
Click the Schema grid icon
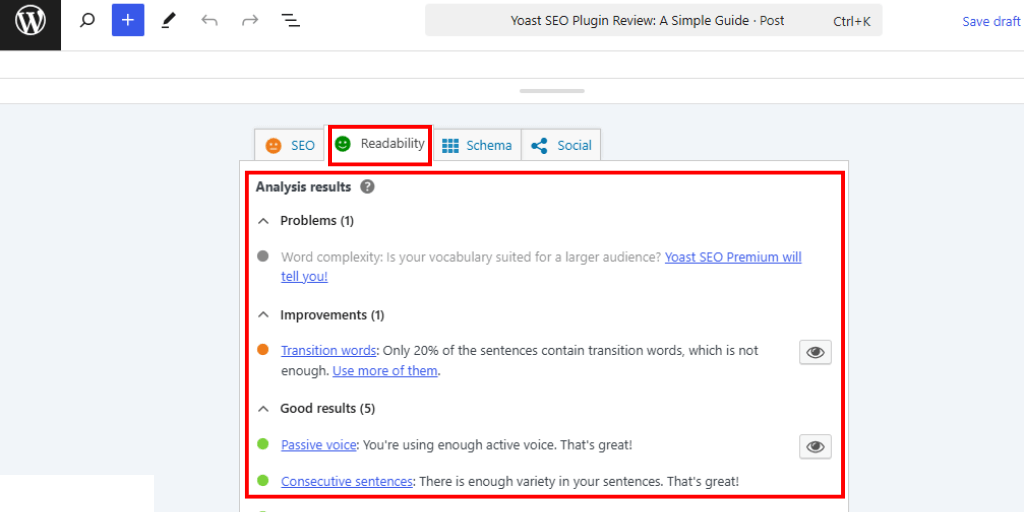(450, 146)
